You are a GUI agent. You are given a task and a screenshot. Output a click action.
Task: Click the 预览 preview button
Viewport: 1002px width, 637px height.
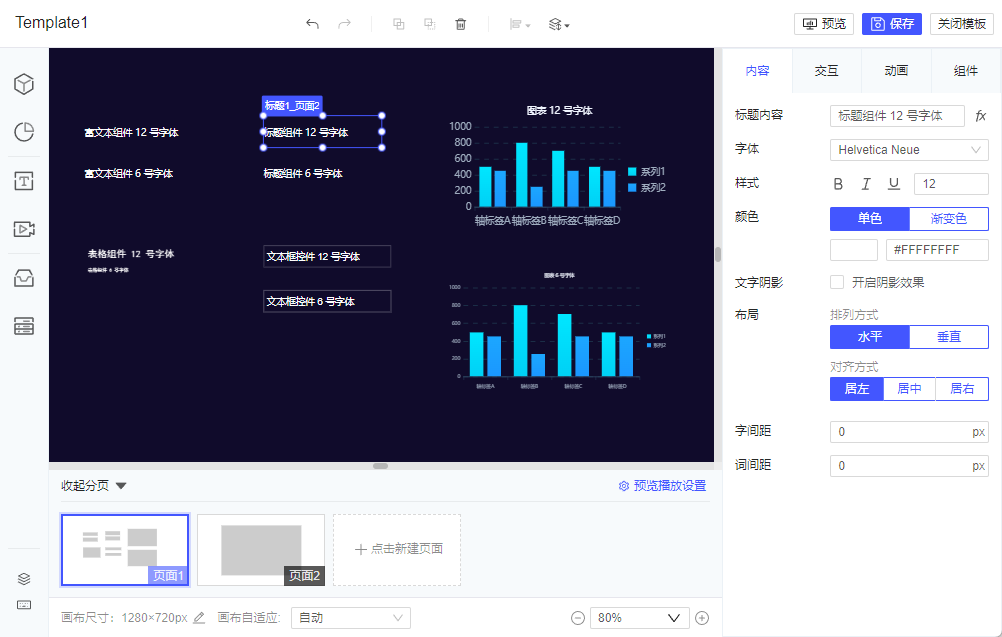[x=824, y=24]
